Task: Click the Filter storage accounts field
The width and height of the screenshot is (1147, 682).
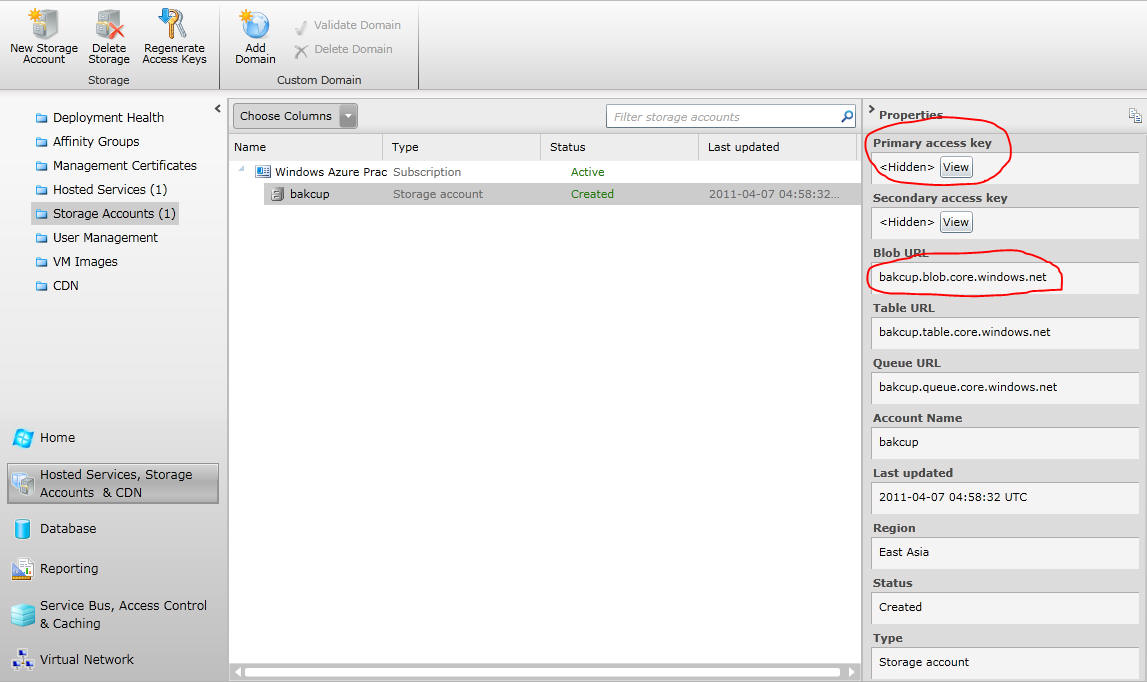Action: point(722,116)
